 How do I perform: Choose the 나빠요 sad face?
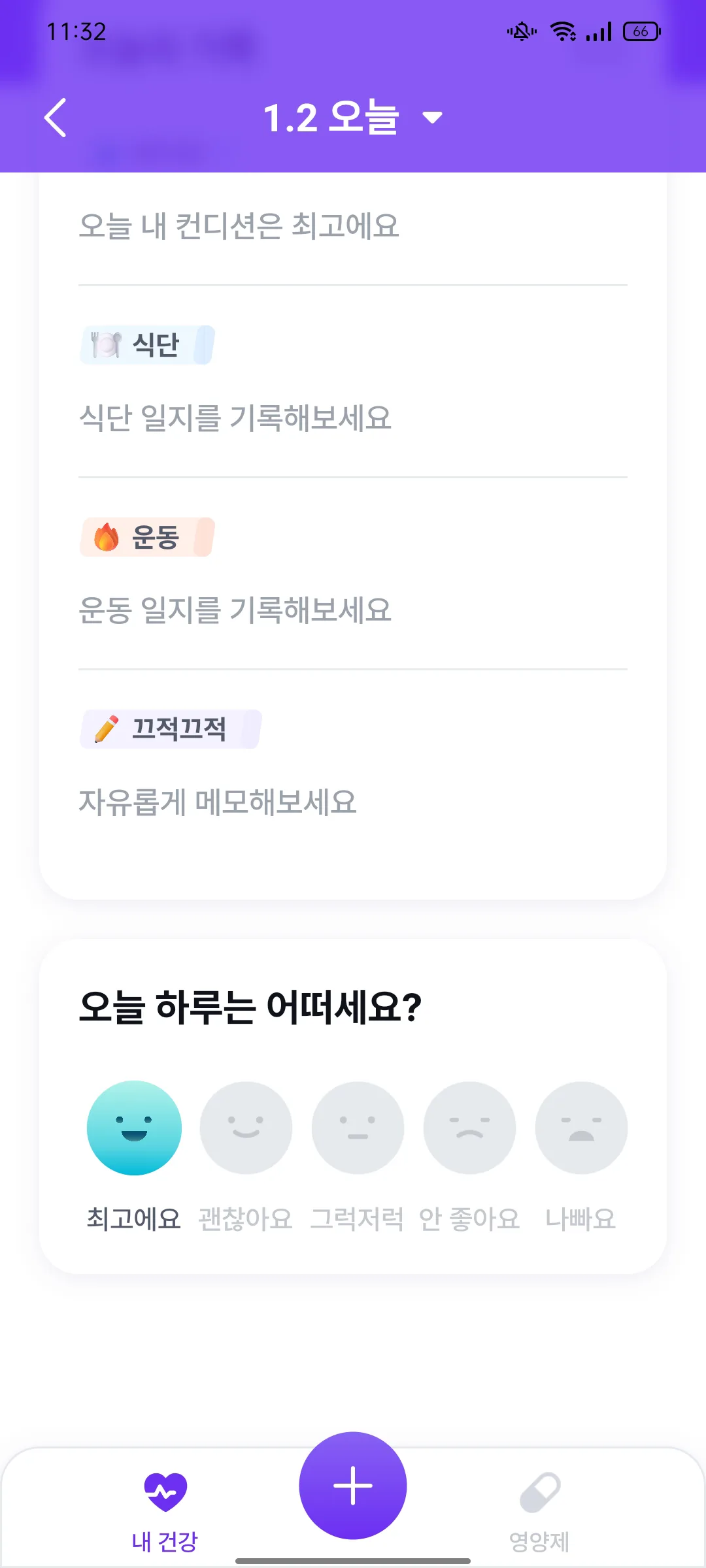581,1128
